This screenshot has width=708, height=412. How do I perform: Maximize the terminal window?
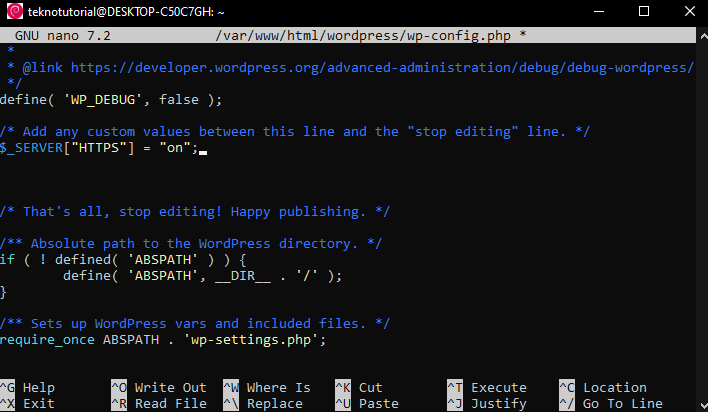click(x=644, y=11)
